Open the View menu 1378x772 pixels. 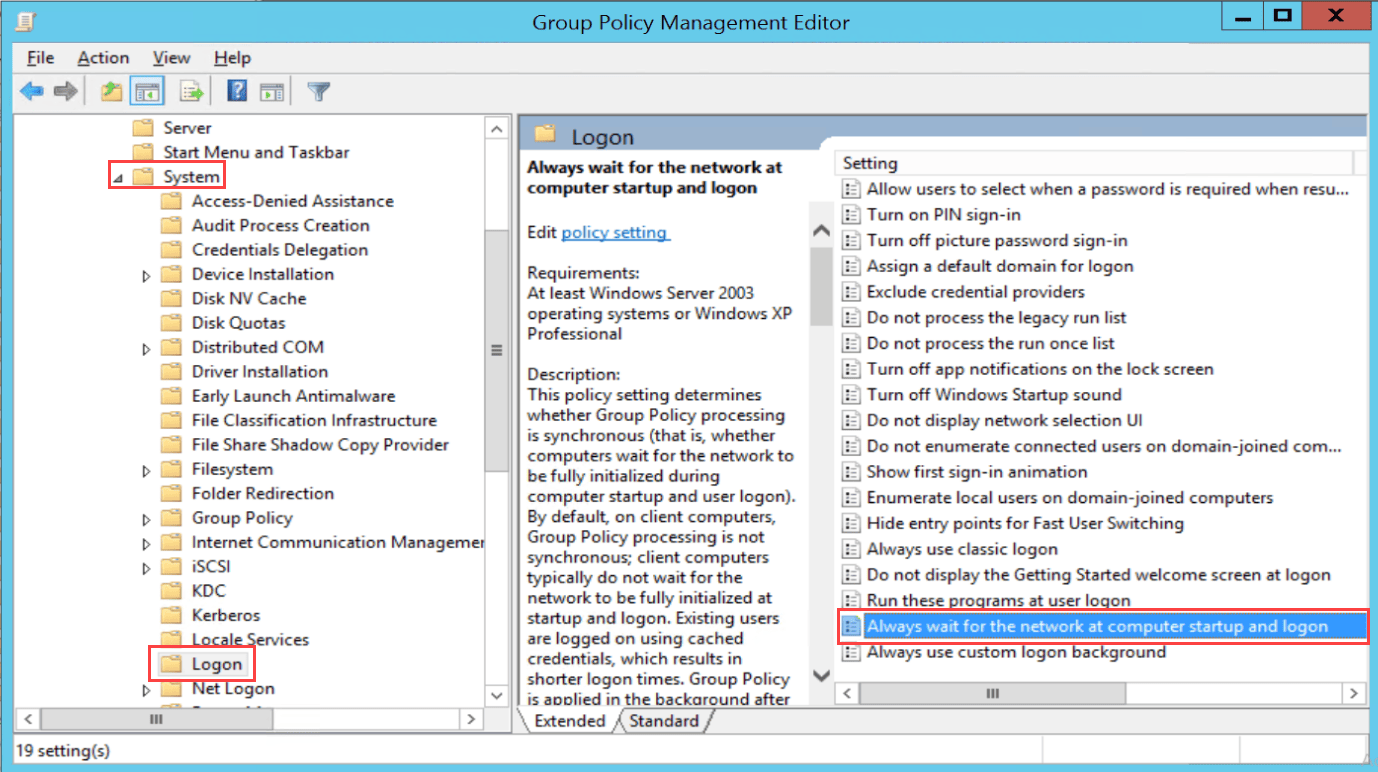(171, 58)
